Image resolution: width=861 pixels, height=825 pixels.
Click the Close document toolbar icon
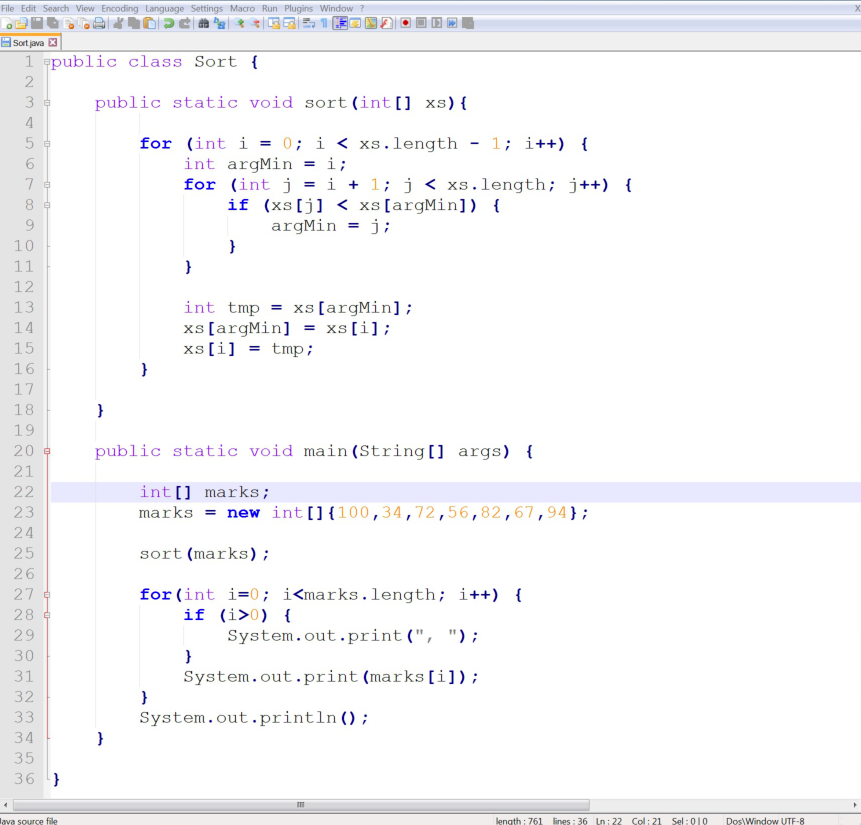click(69, 23)
